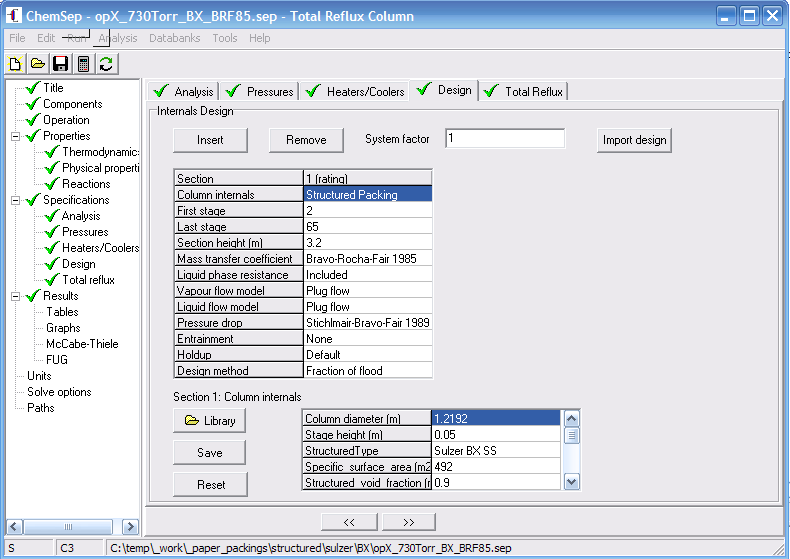Click the Save floppy disk icon
The width and height of the screenshot is (790, 559).
pyautogui.click(x=60, y=64)
